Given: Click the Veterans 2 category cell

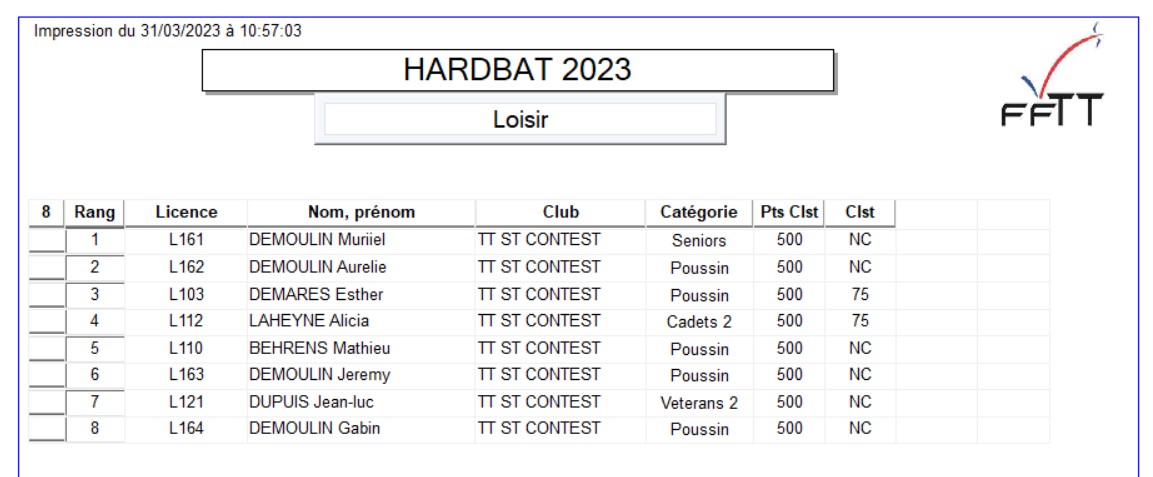Looking at the screenshot, I should coord(699,404).
